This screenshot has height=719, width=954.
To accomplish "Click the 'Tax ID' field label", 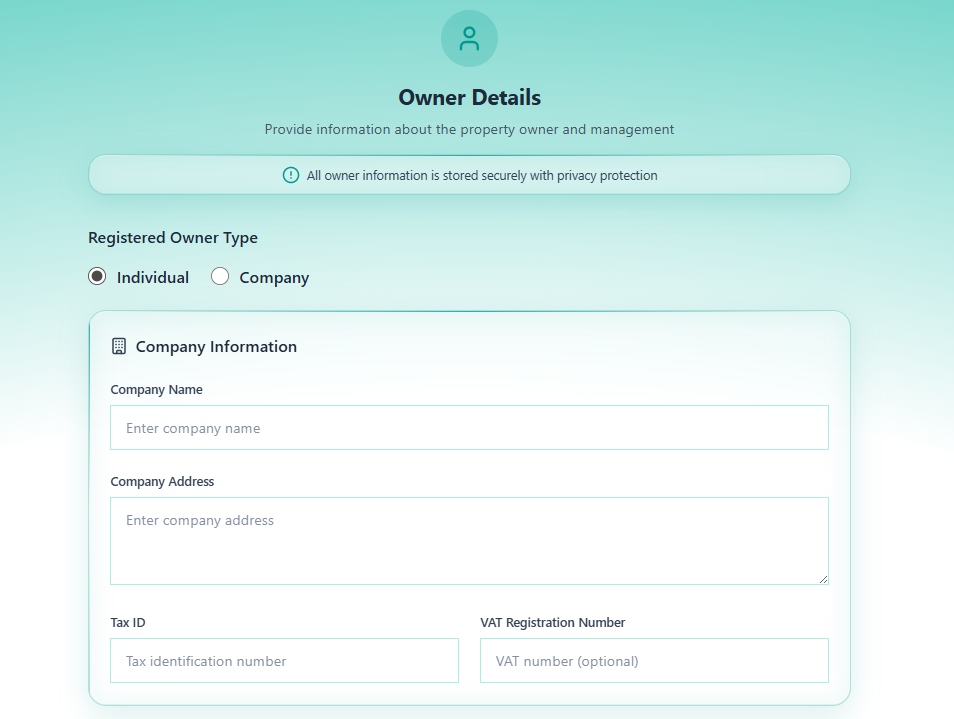I will [128, 622].
